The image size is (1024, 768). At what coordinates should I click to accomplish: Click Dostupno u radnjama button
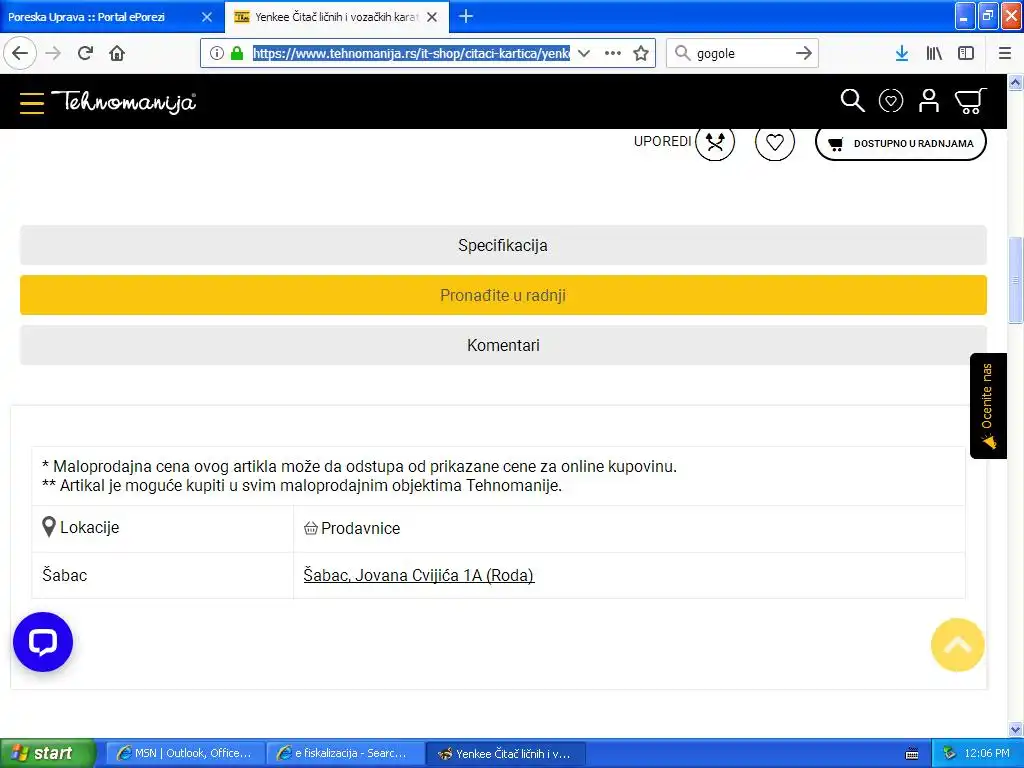901,143
